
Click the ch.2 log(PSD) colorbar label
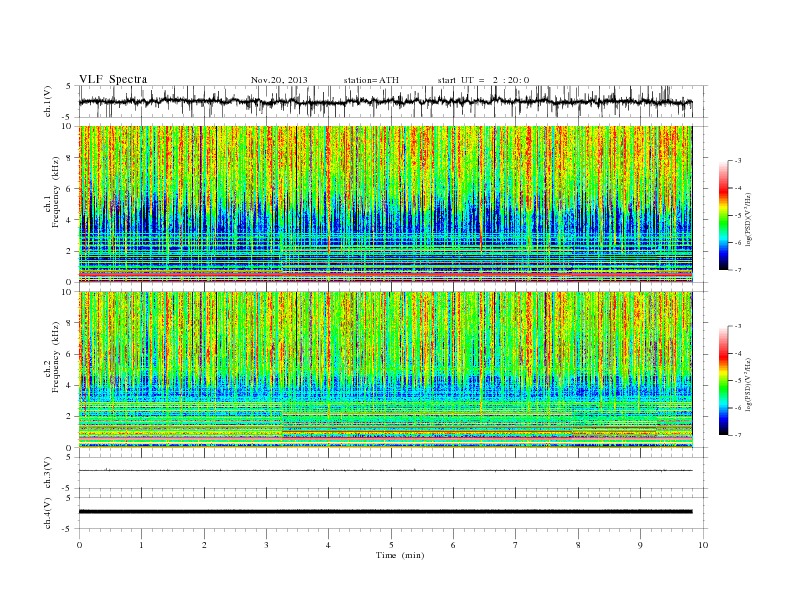[x=749, y=384]
